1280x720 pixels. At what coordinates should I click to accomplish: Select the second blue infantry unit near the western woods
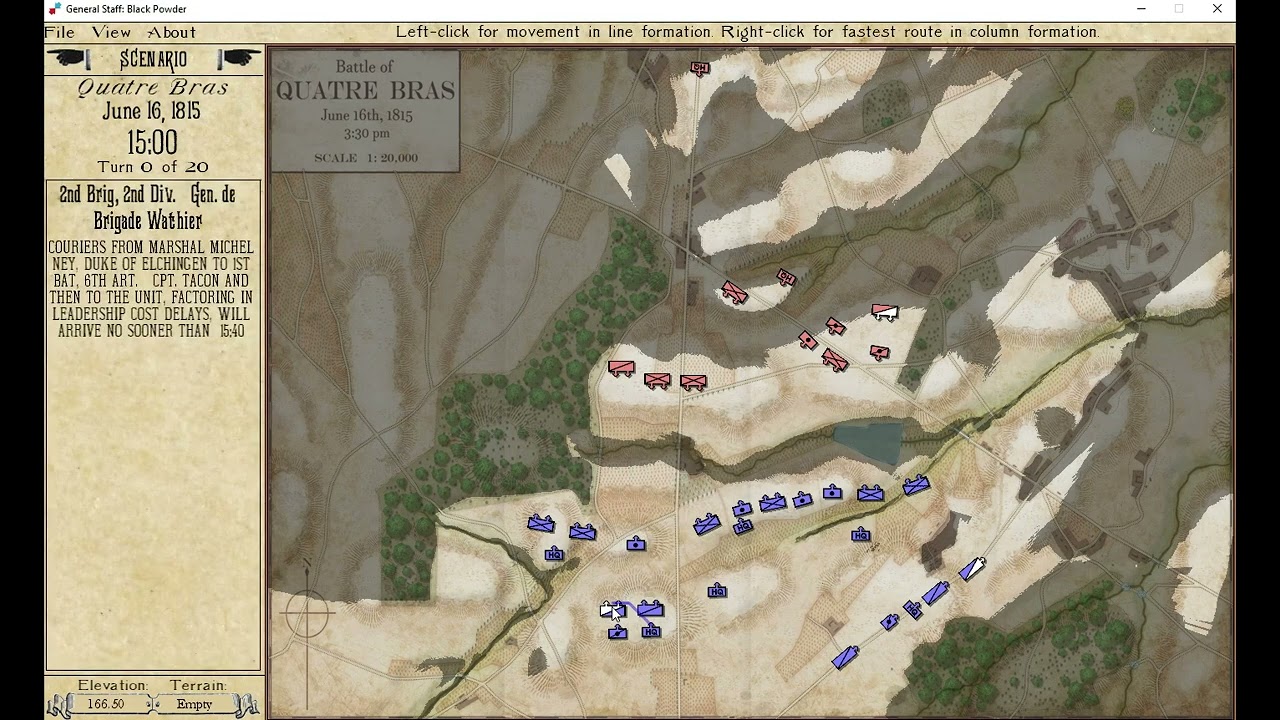583,532
